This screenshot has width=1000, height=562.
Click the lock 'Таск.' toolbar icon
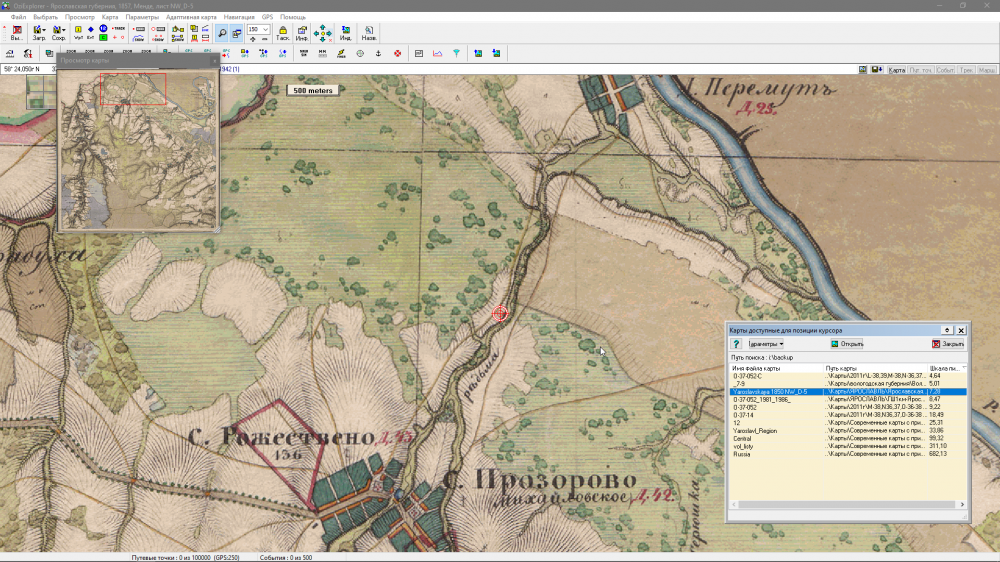[x=283, y=33]
